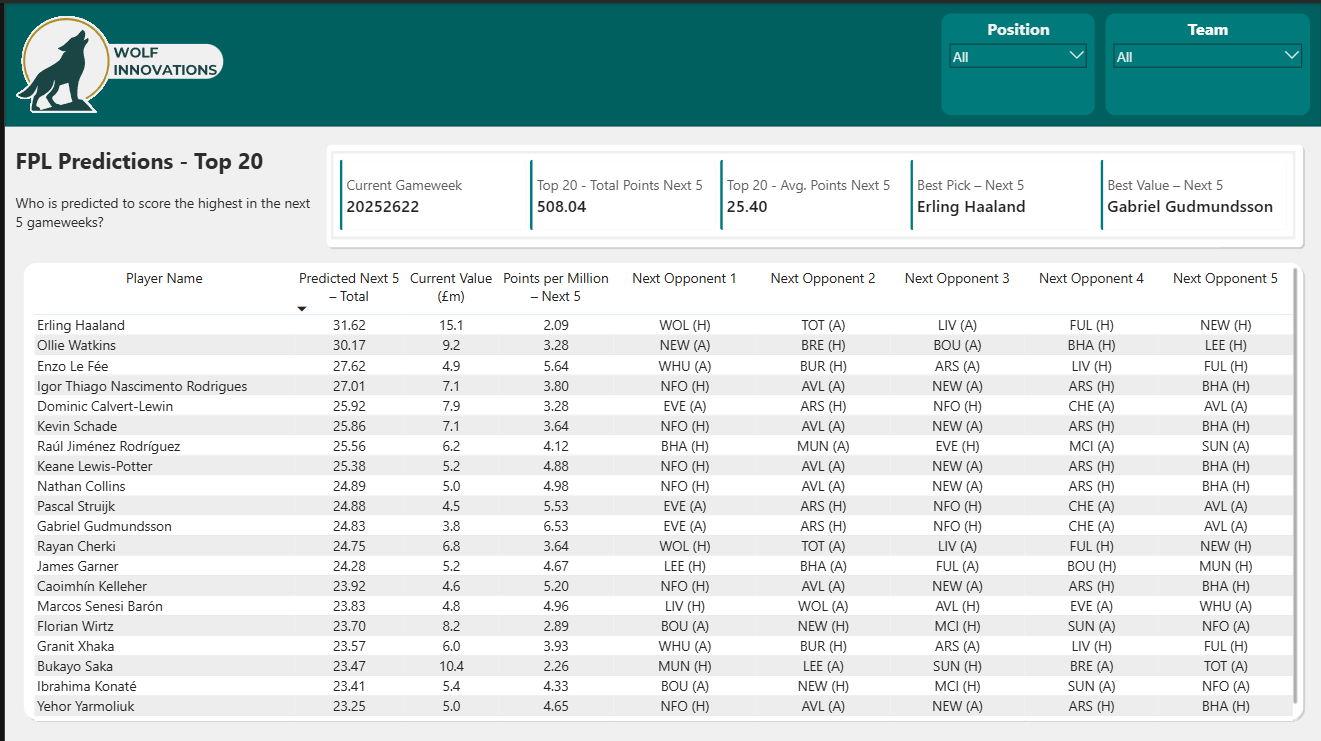The height and width of the screenshot is (741, 1321).
Task: Click the Next Opponent 5 column header
Action: (1225, 279)
